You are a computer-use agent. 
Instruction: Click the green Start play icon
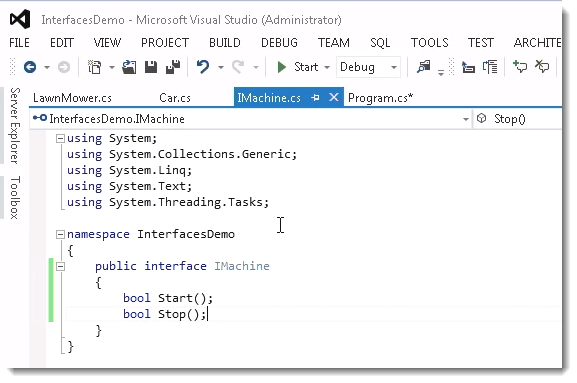[x=282, y=67]
